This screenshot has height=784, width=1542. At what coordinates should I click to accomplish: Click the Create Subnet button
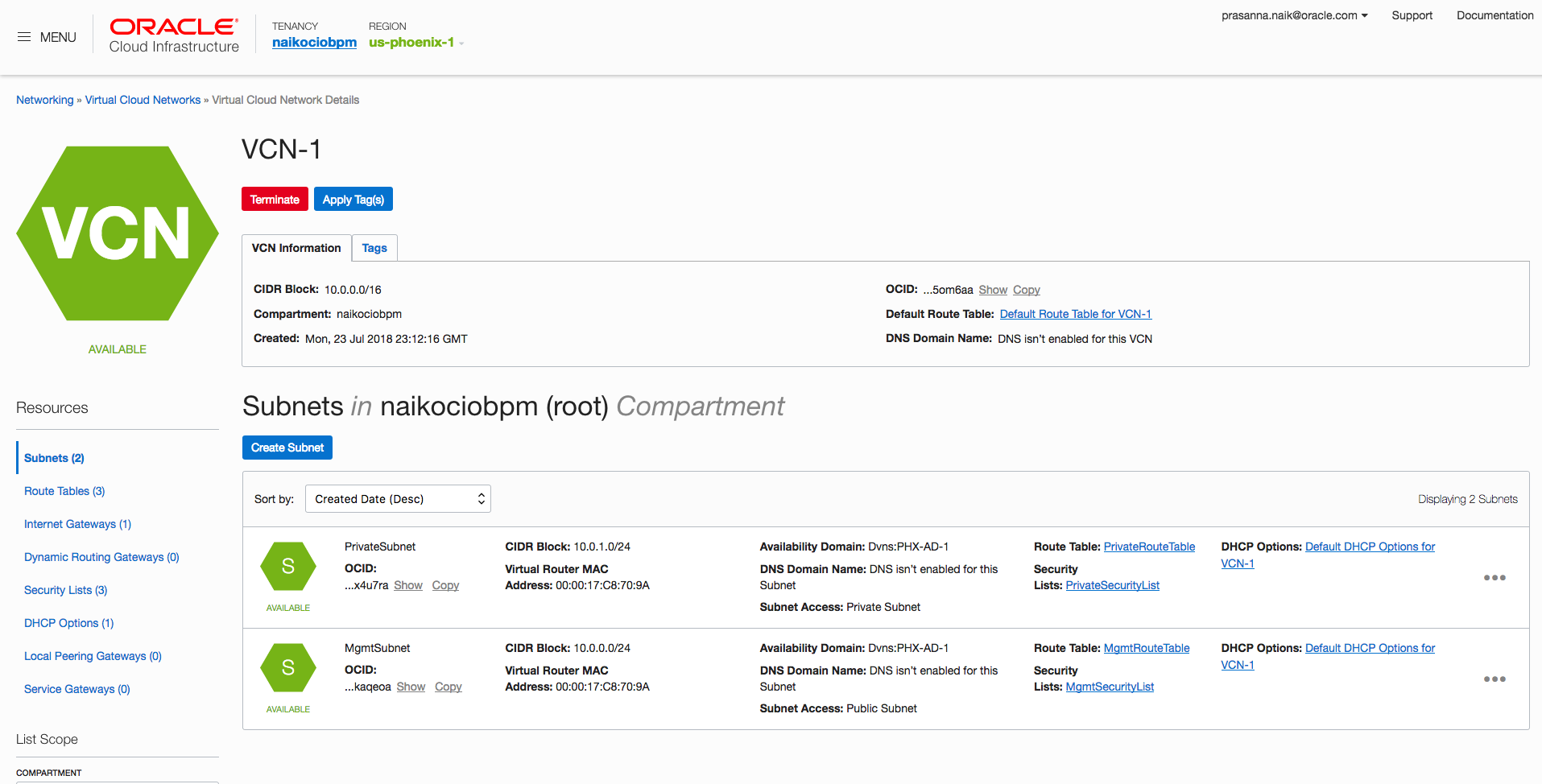coord(287,448)
